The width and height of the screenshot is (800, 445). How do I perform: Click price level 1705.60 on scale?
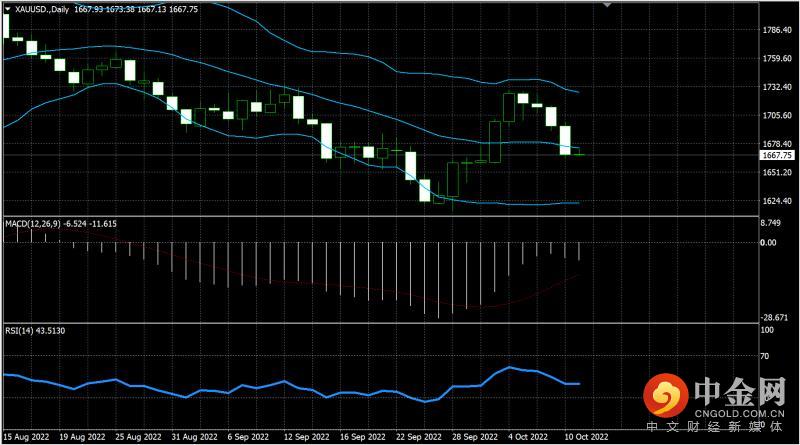777,115
